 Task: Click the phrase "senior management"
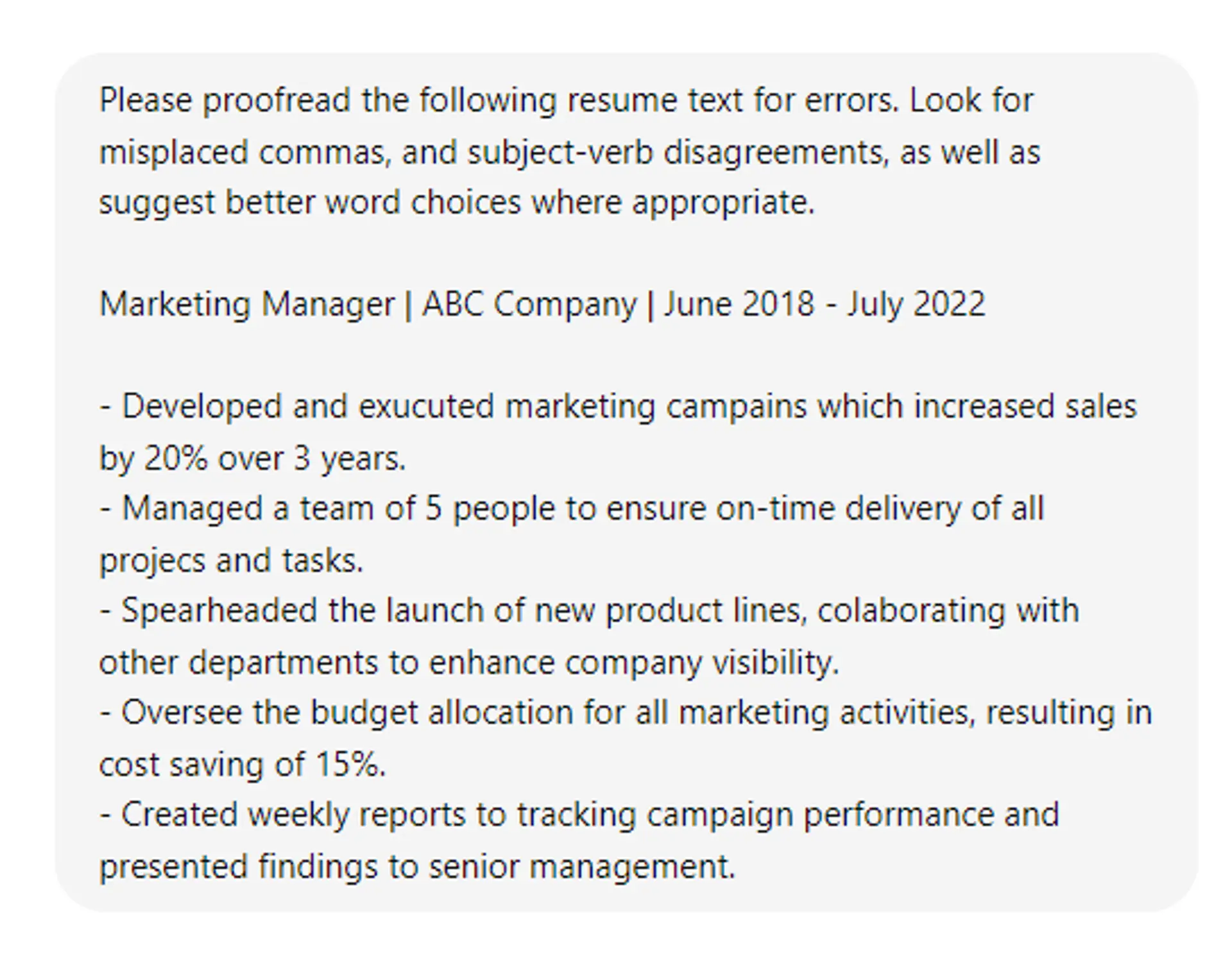581,866
